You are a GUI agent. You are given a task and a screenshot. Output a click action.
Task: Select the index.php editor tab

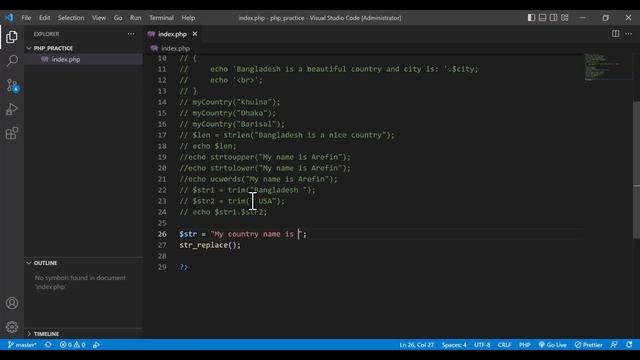(x=173, y=34)
